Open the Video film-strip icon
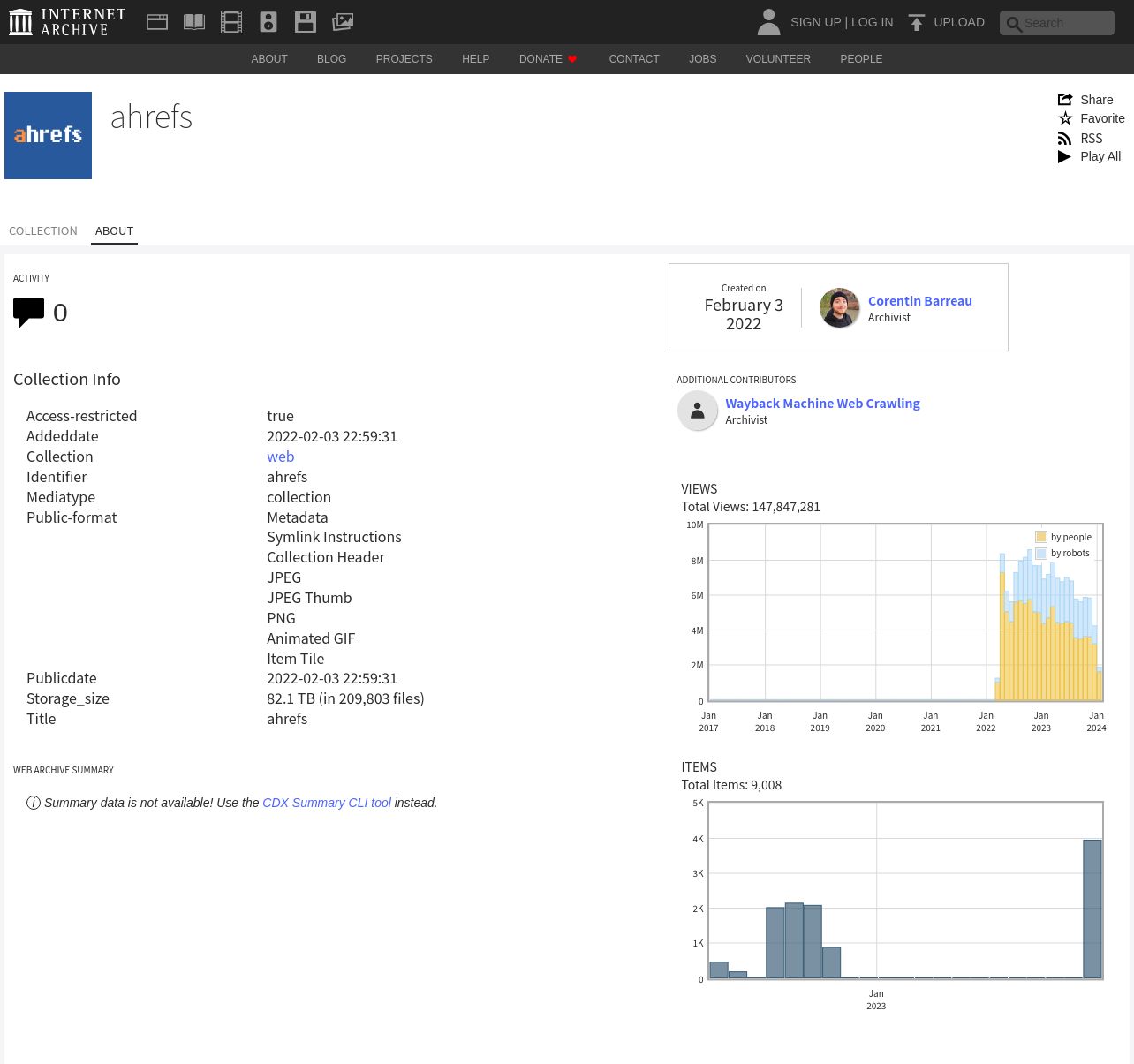Viewport: 1134px width, 1064px height. 231,22
